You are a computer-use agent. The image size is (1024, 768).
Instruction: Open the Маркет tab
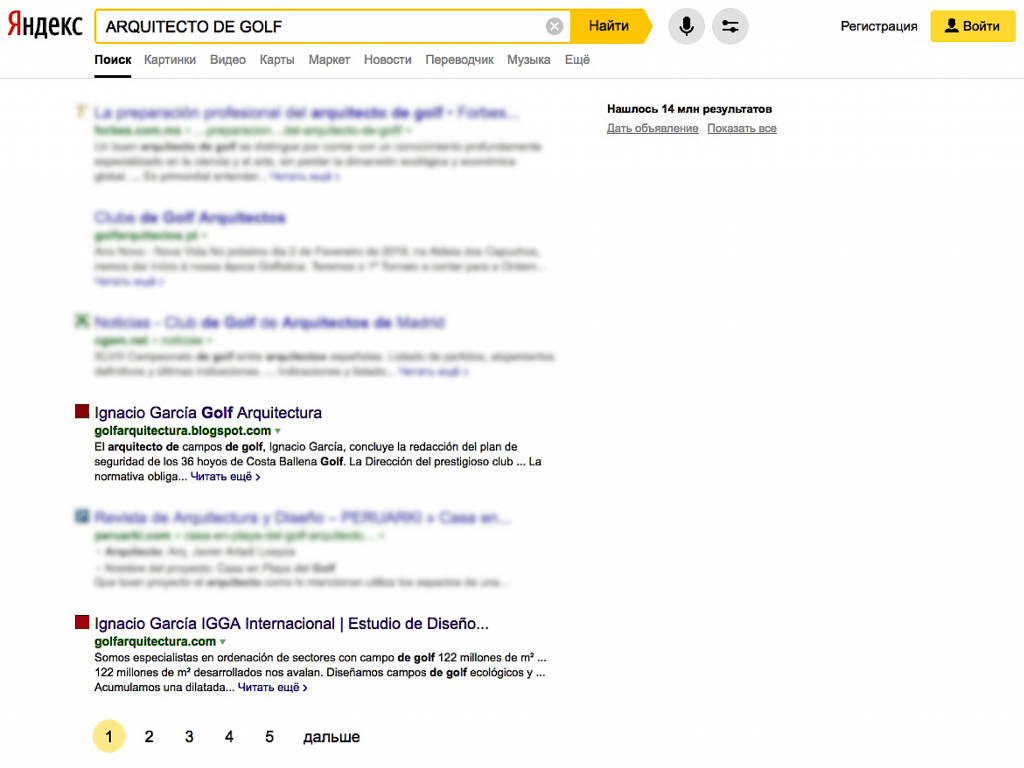click(x=329, y=60)
